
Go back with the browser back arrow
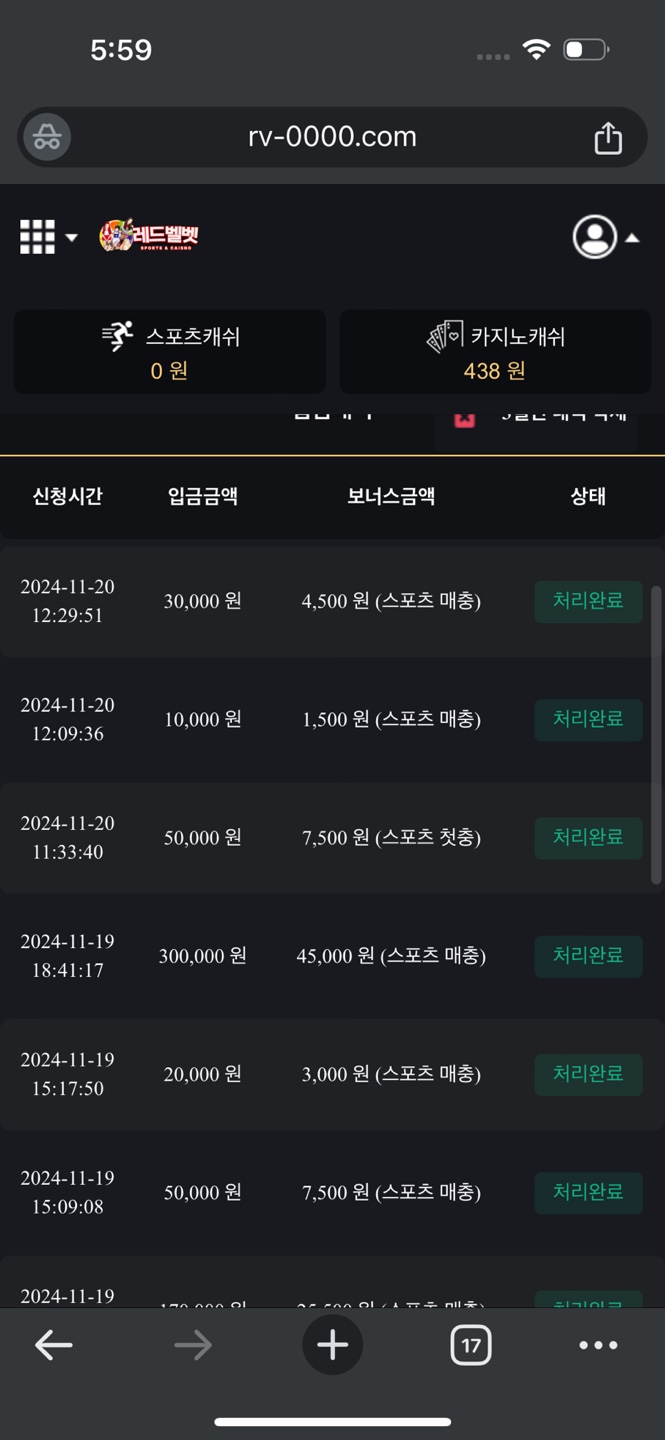click(54, 1345)
